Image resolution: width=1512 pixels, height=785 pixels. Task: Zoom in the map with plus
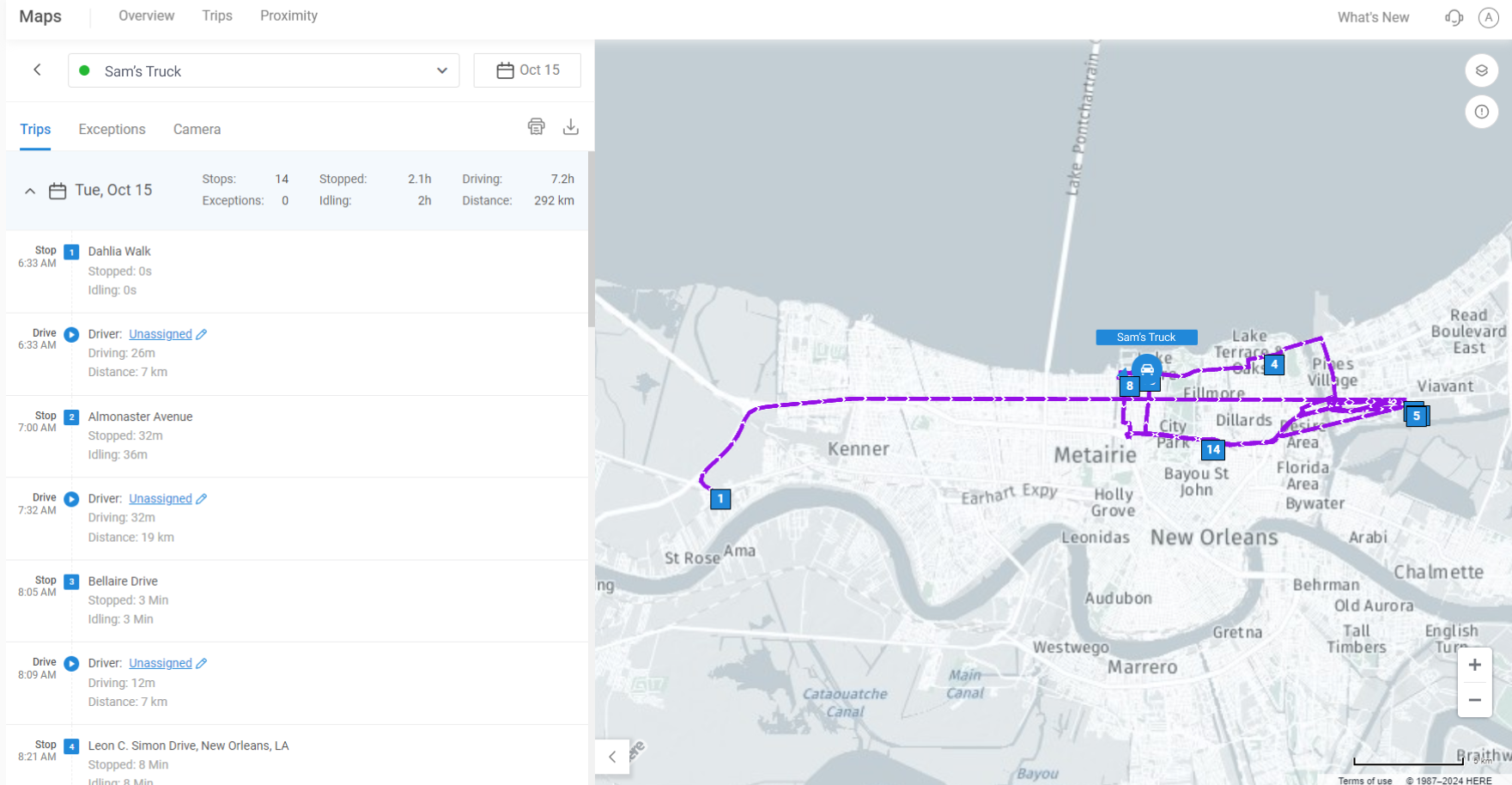[1474, 665]
